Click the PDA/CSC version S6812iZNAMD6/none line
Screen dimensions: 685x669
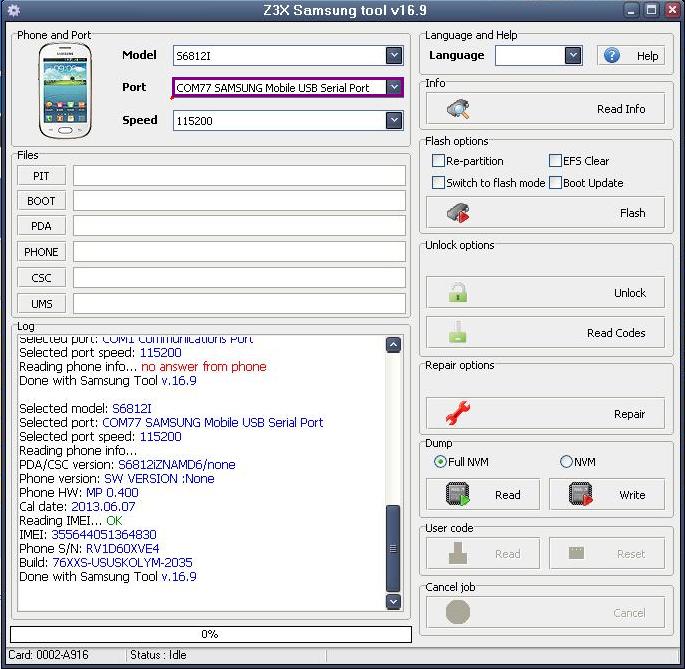(x=127, y=464)
